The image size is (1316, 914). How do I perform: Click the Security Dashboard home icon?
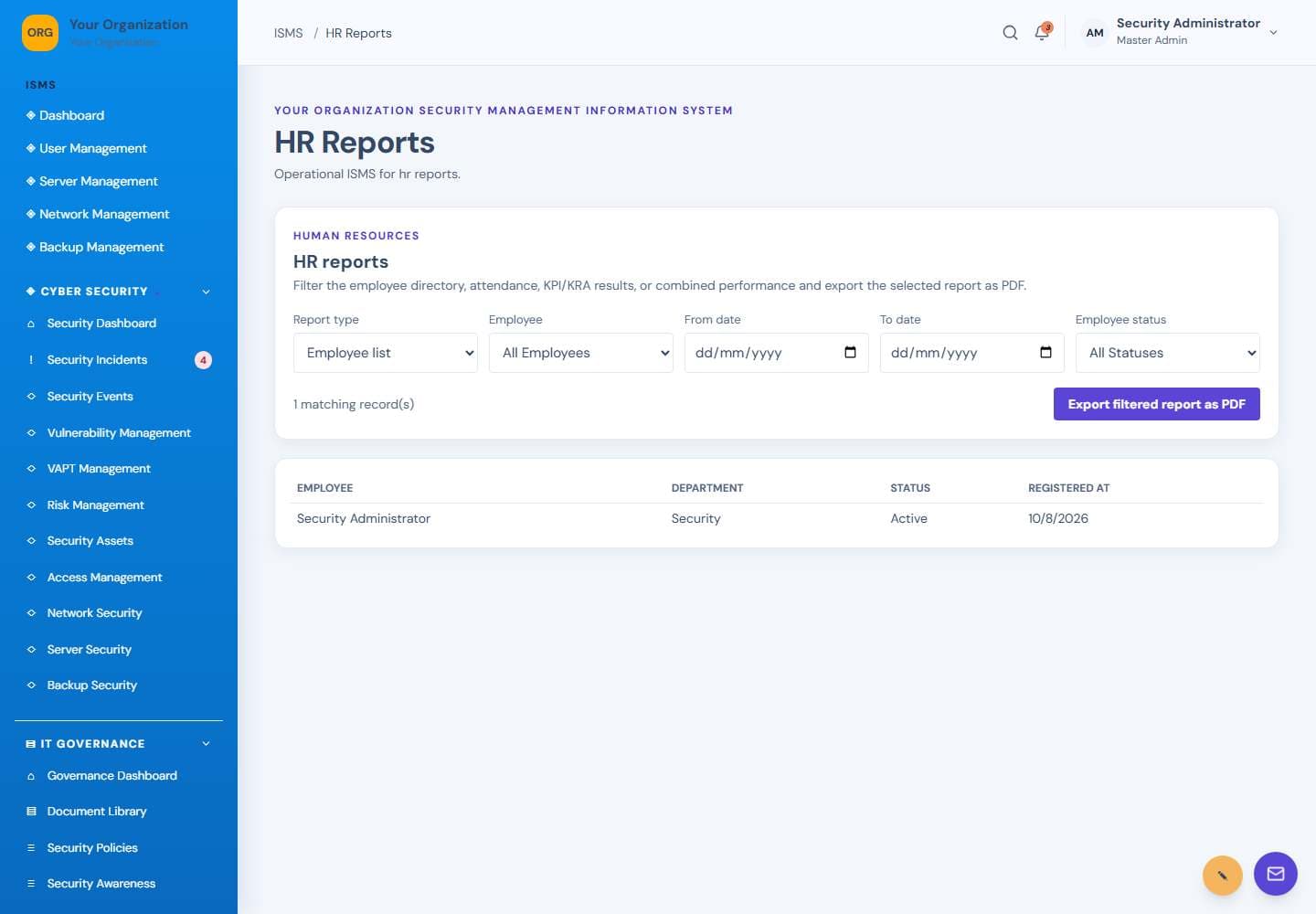pyautogui.click(x=31, y=324)
